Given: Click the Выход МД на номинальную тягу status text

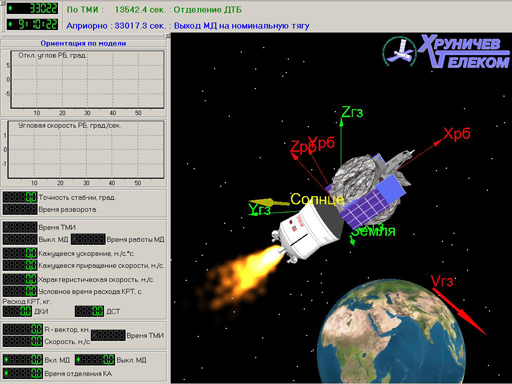Looking at the screenshot, I should tap(242, 26).
